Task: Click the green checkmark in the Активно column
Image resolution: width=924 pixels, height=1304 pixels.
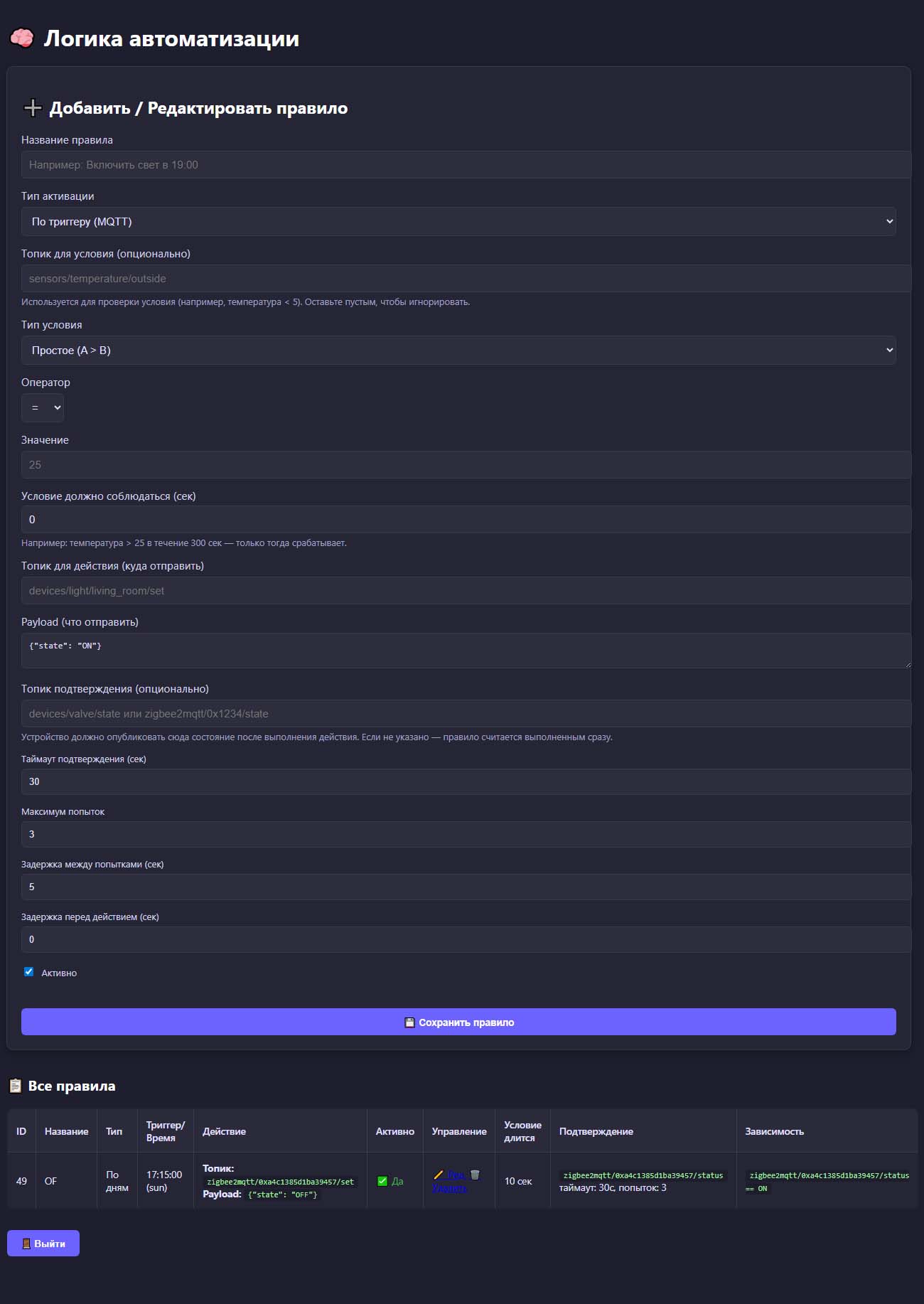Action: 382,1181
